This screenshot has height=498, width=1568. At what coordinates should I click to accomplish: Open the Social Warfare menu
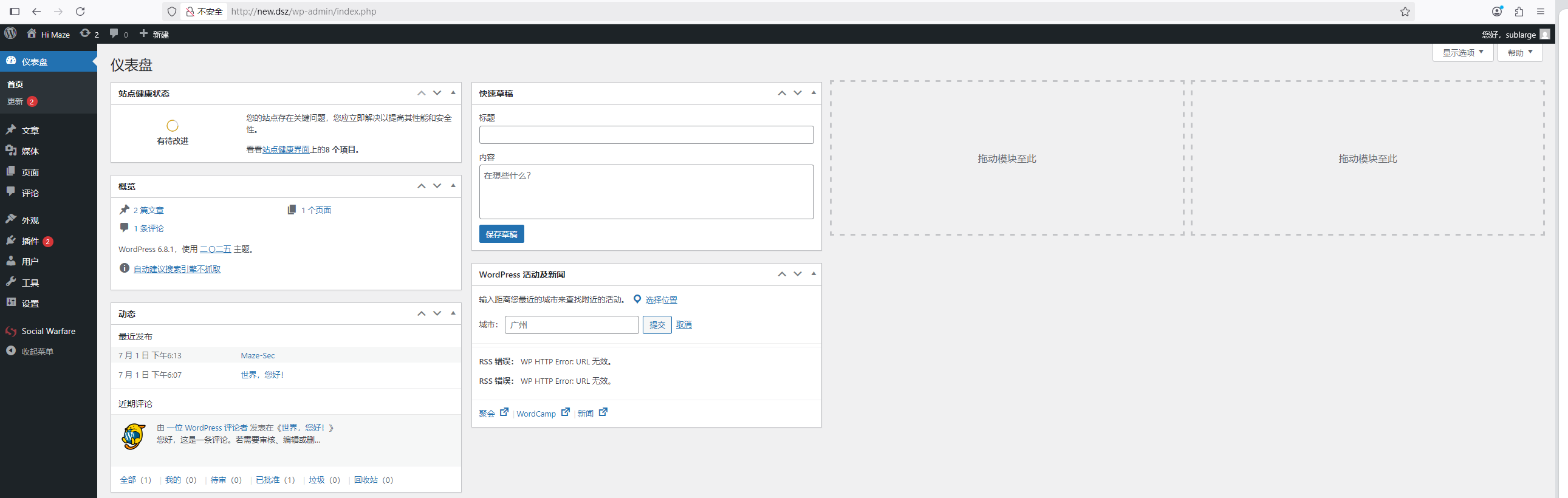tap(48, 331)
